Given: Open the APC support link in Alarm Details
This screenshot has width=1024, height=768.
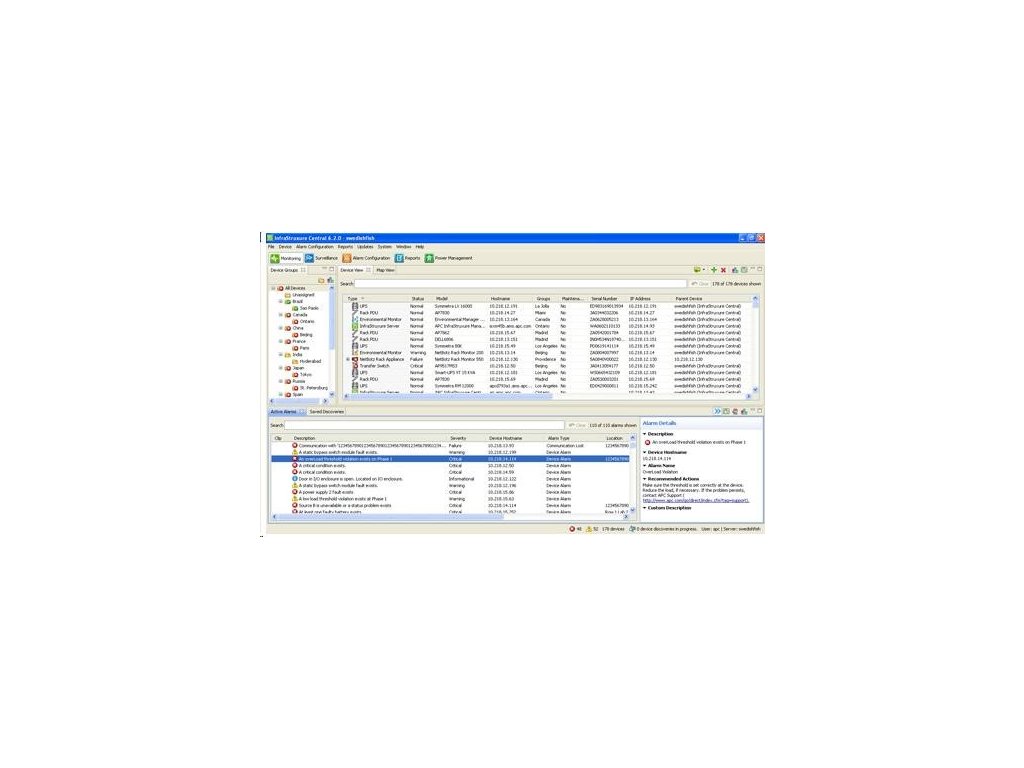Looking at the screenshot, I should tap(696, 500).
